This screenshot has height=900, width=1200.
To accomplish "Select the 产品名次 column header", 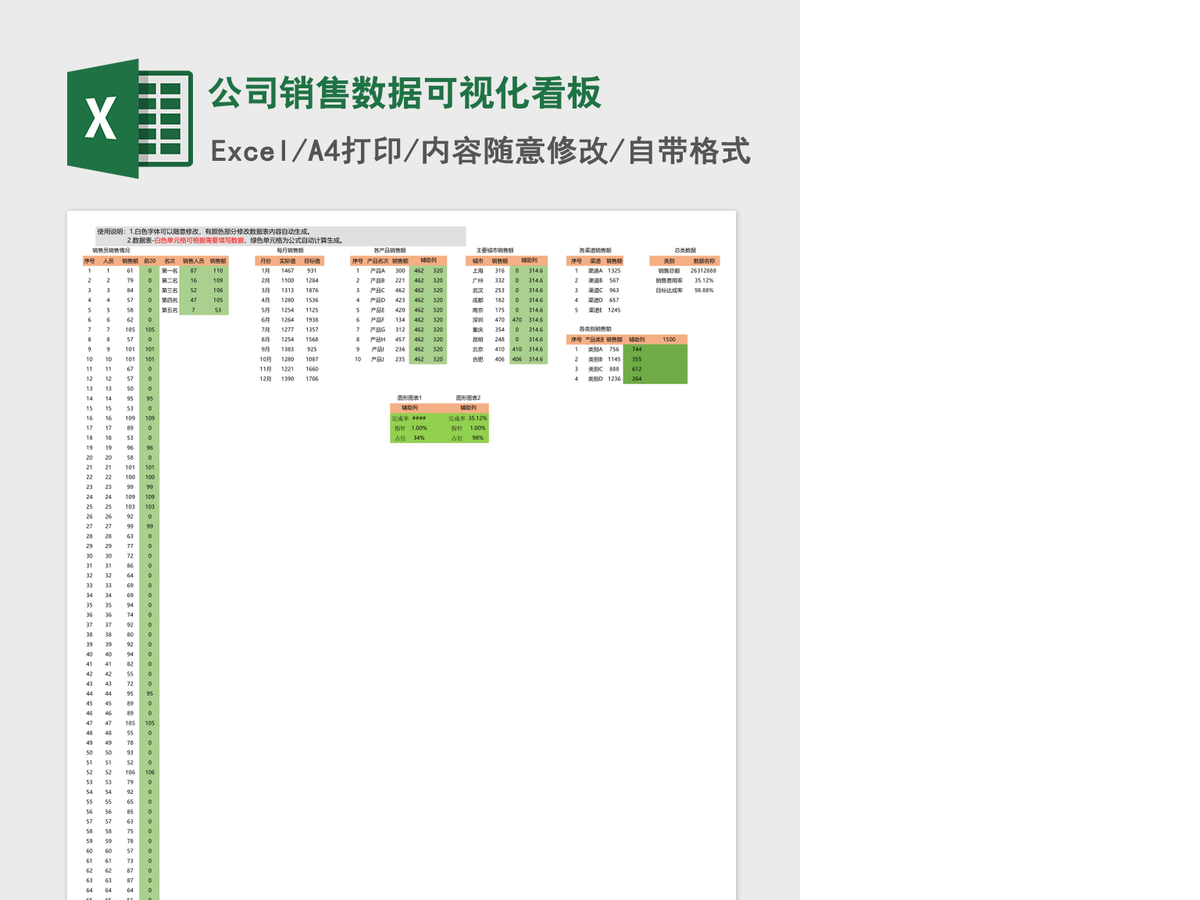I will click(x=377, y=260).
